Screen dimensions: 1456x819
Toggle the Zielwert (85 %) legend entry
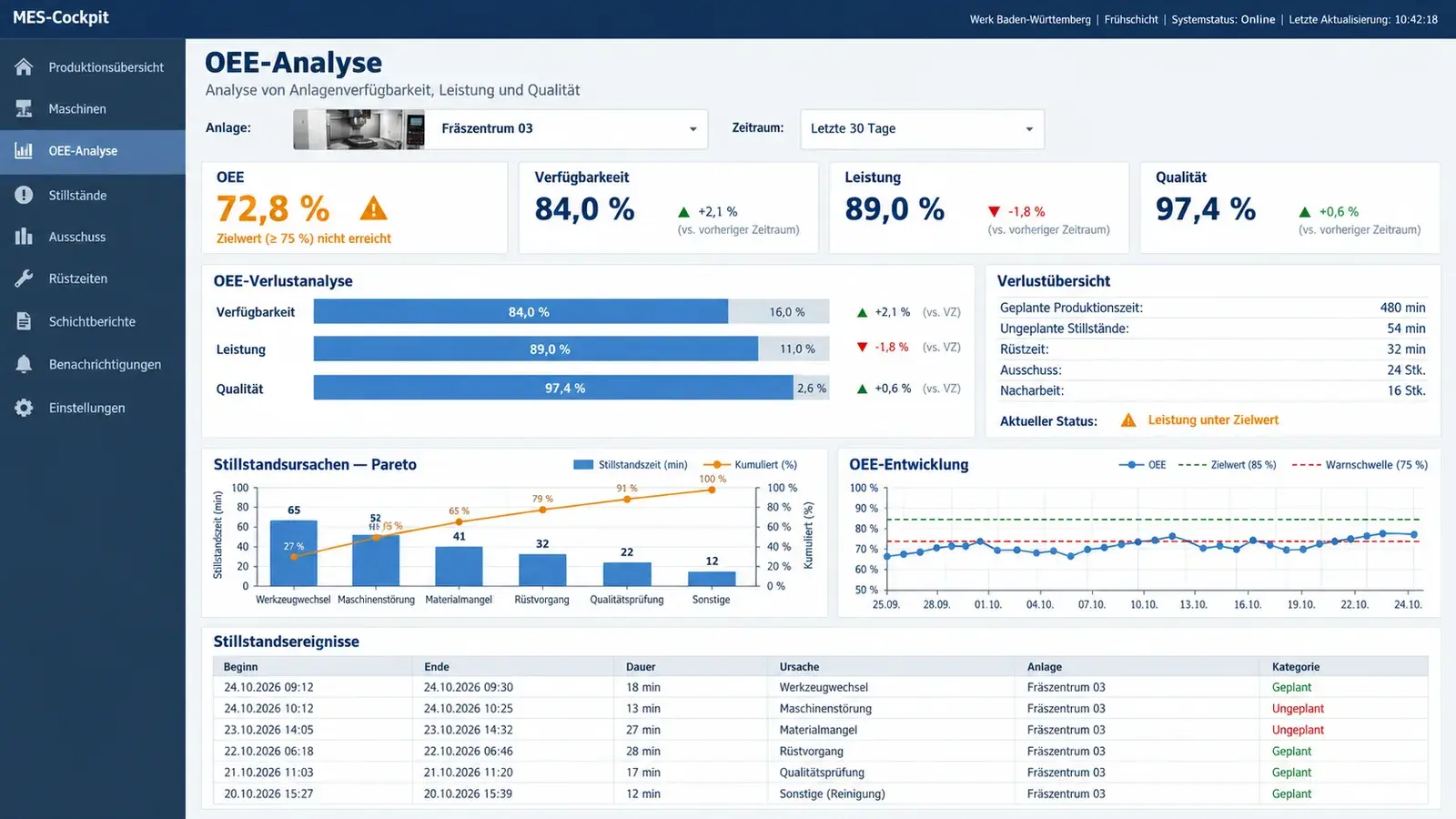1227,465
